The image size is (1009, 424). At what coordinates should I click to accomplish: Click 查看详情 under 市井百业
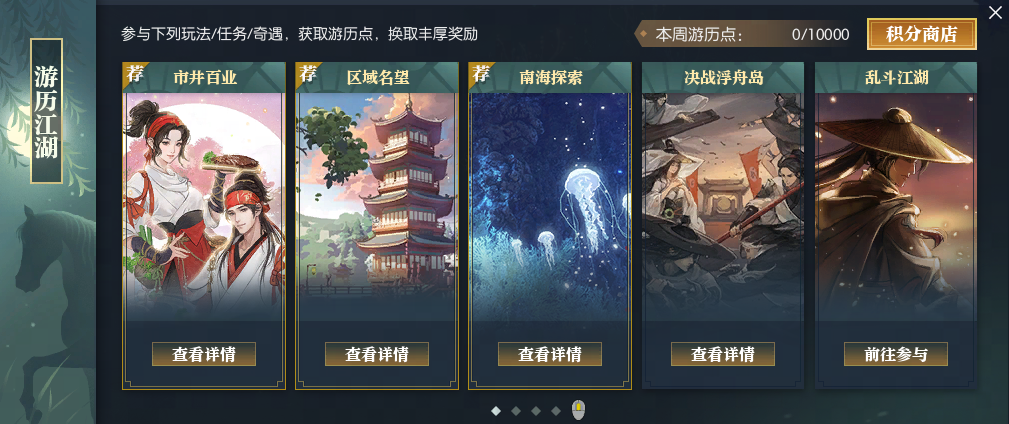point(204,354)
